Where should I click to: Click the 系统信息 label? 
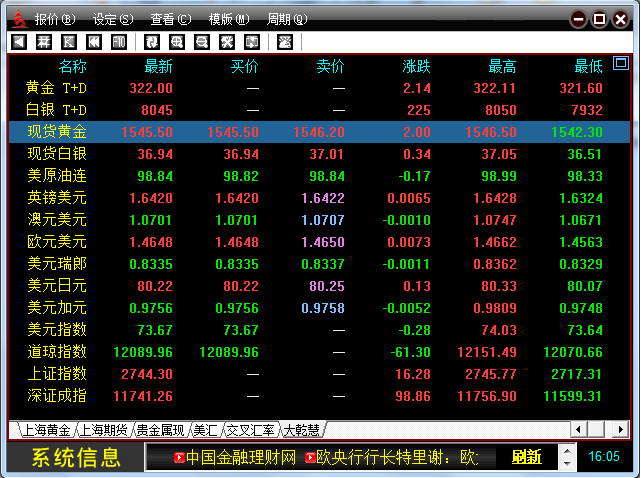tap(76, 457)
